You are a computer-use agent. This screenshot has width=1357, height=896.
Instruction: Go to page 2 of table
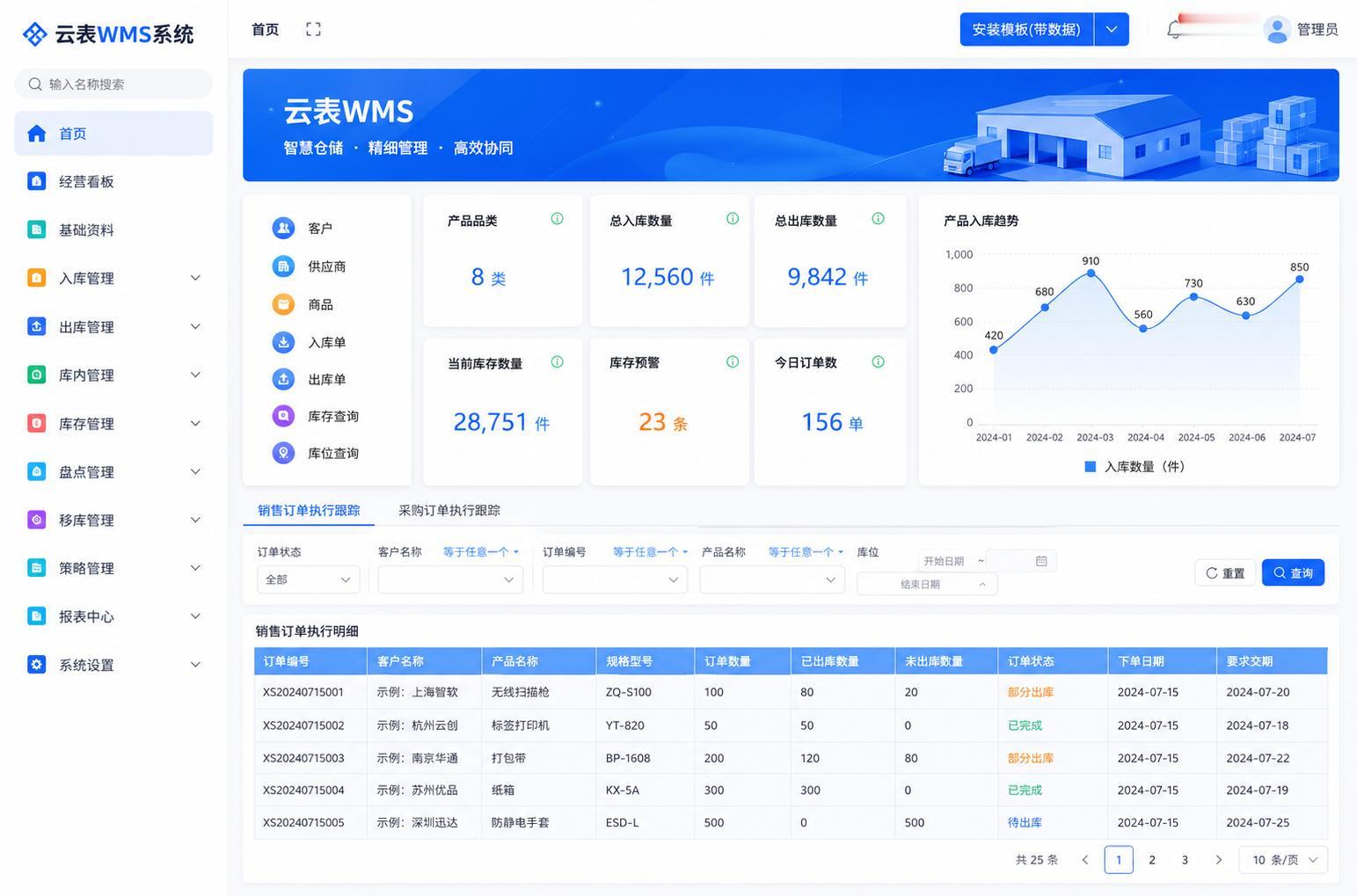tap(1152, 860)
